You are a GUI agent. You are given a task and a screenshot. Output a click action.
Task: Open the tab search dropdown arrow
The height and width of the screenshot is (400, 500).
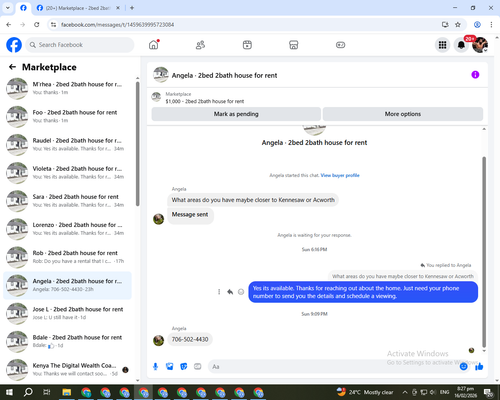(x=8, y=8)
